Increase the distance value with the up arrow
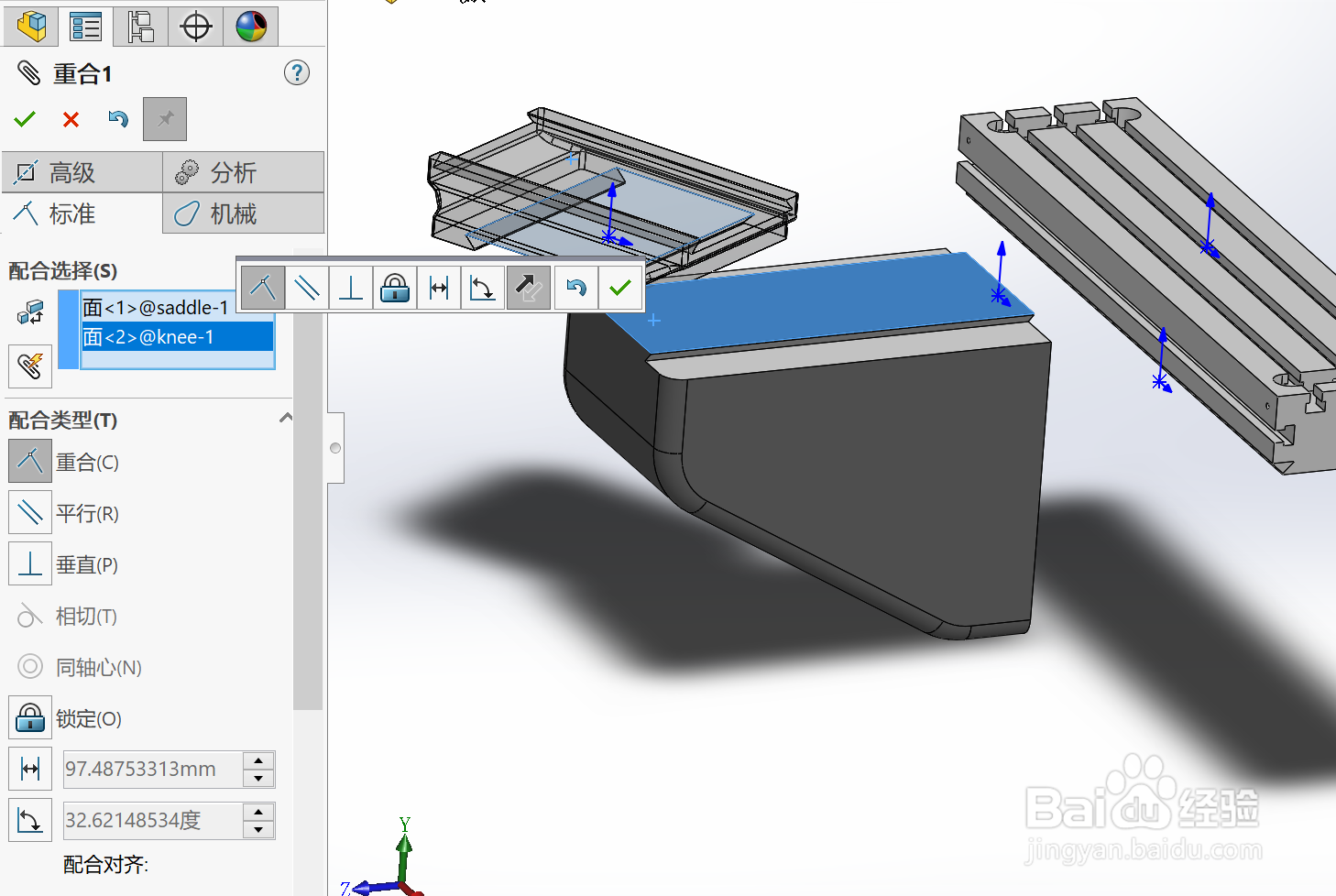The image size is (1336, 896). coord(259,760)
